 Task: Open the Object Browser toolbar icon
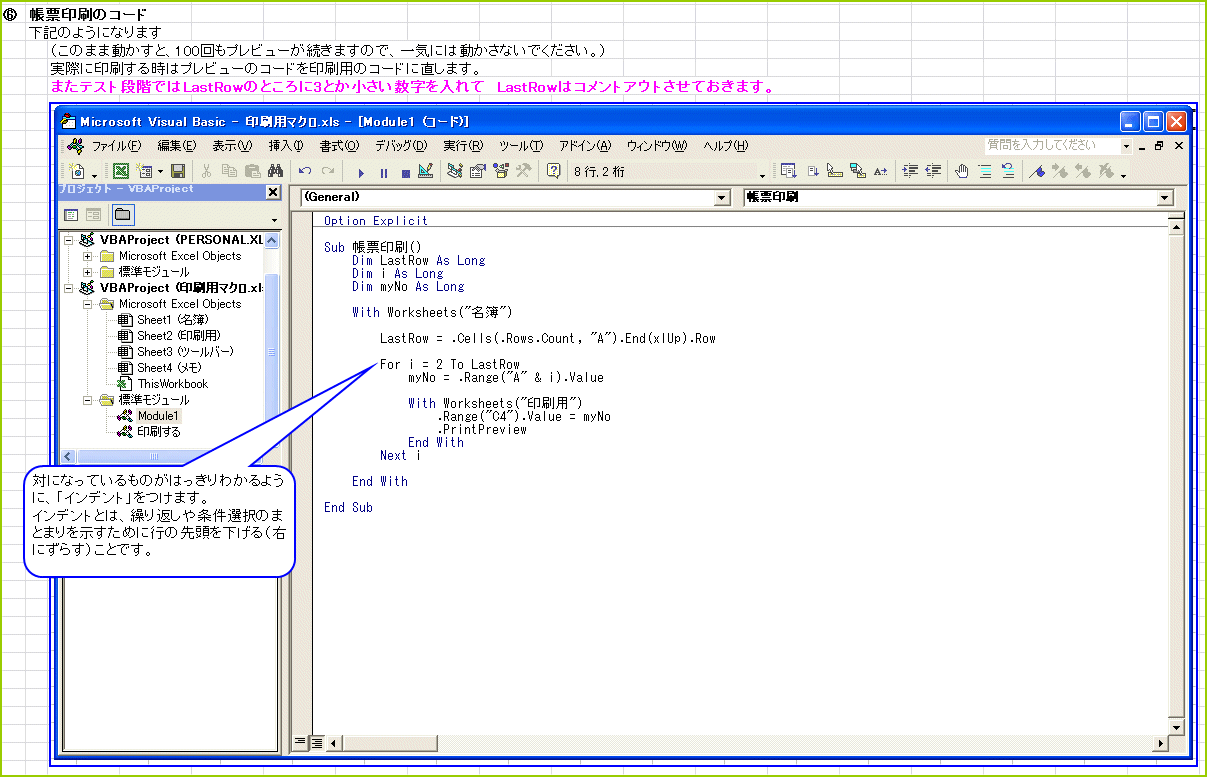[500, 171]
